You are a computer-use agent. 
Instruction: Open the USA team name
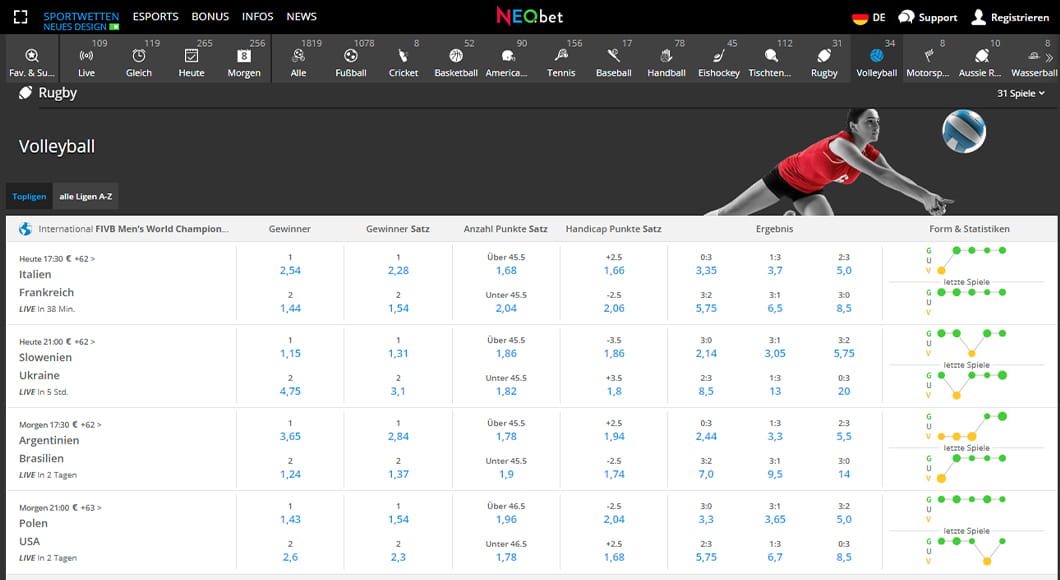click(x=29, y=541)
